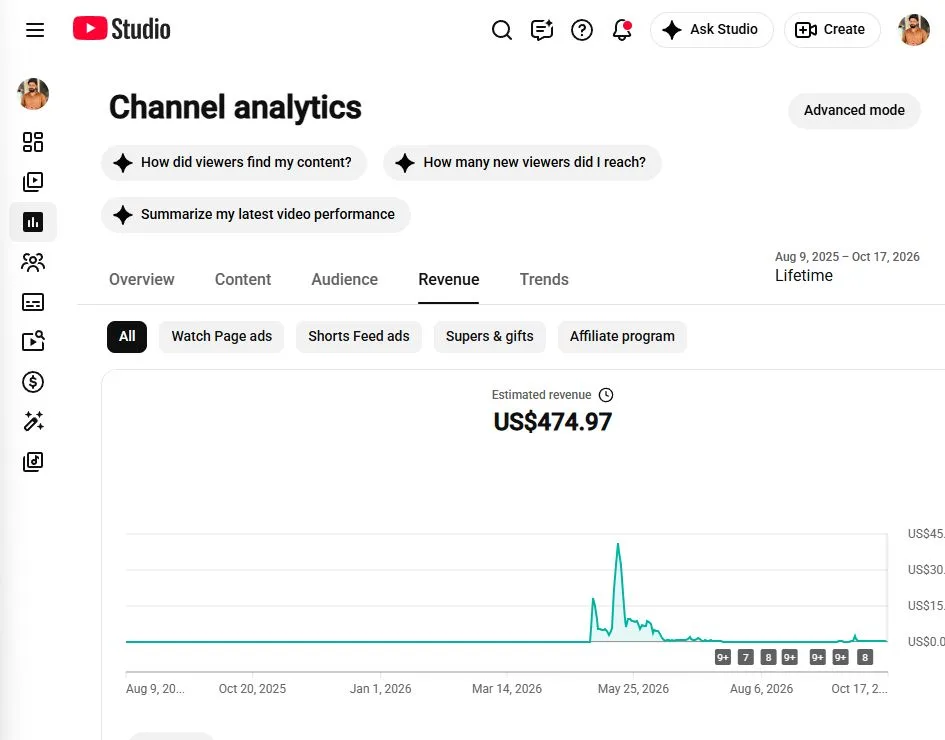Image resolution: width=945 pixels, height=740 pixels.
Task: Filter by Shorts Feed ads
Action: pyautogui.click(x=359, y=337)
